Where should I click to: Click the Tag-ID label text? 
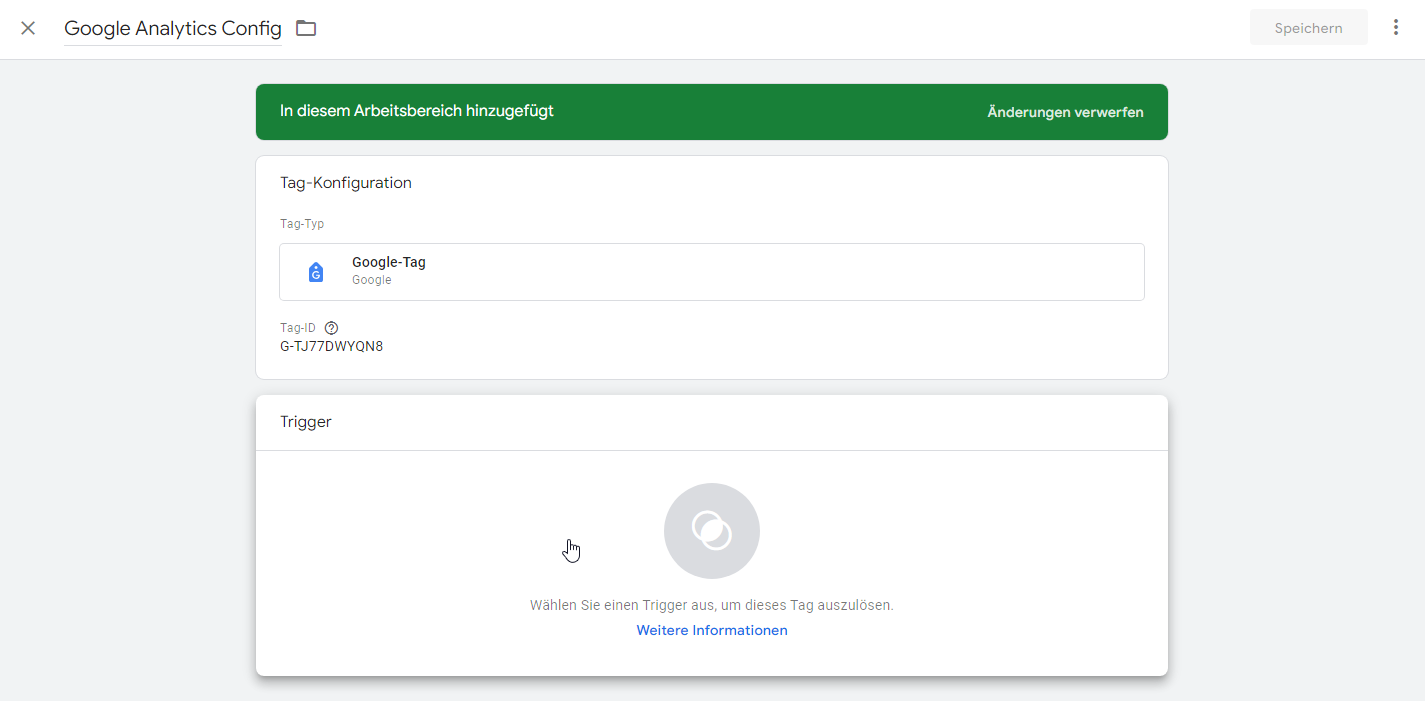[298, 328]
